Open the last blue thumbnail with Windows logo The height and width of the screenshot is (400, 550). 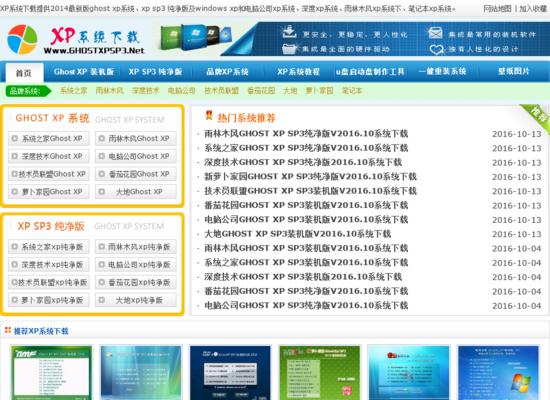point(498,373)
